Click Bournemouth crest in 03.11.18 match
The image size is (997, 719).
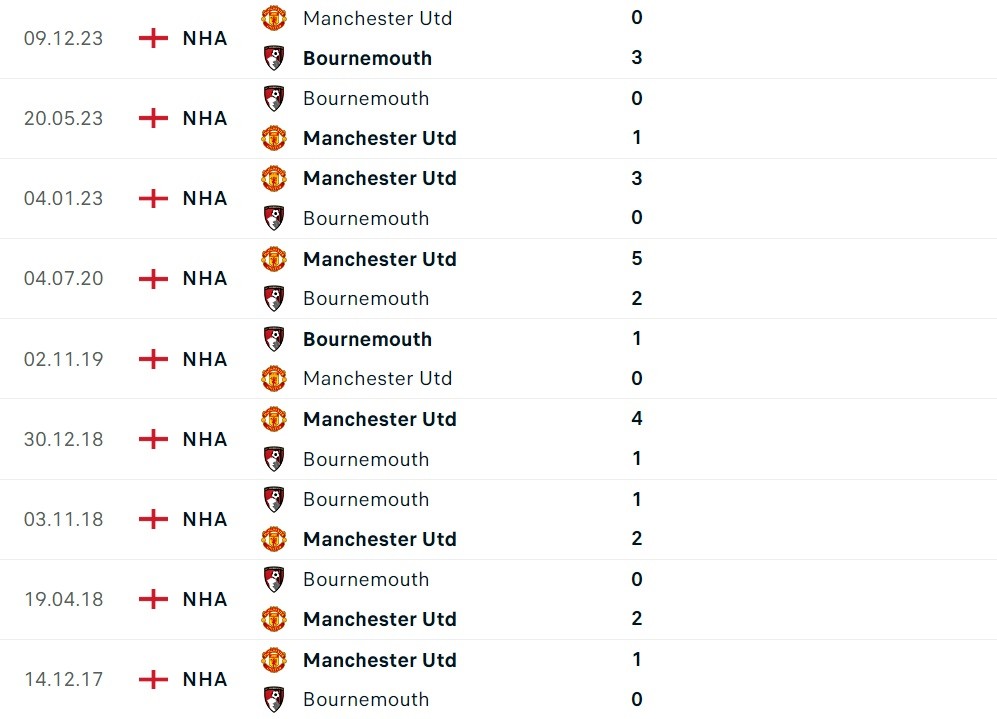coord(273,499)
